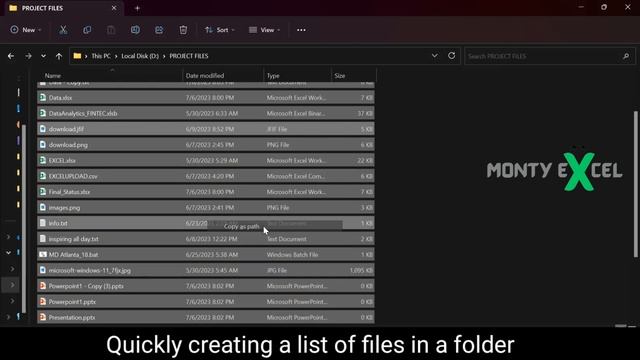Select download.png file
Viewport: 640px width, 360px height.
click(x=206, y=145)
